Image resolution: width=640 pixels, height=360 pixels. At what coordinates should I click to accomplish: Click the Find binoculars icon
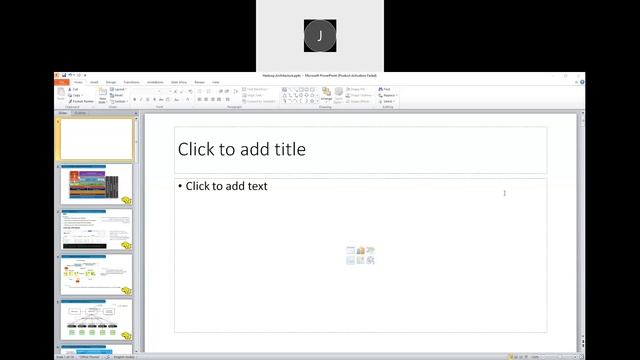click(x=380, y=89)
